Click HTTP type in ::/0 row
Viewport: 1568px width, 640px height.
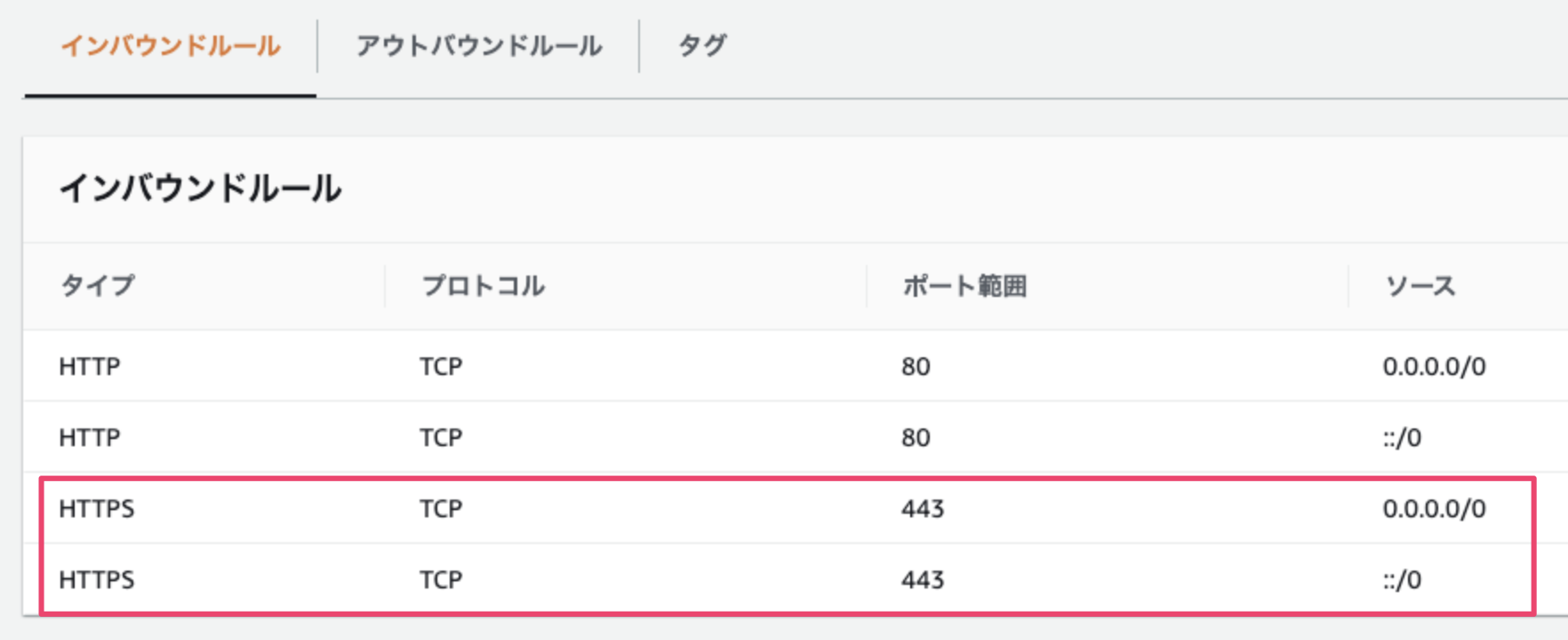[x=90, y=437]
